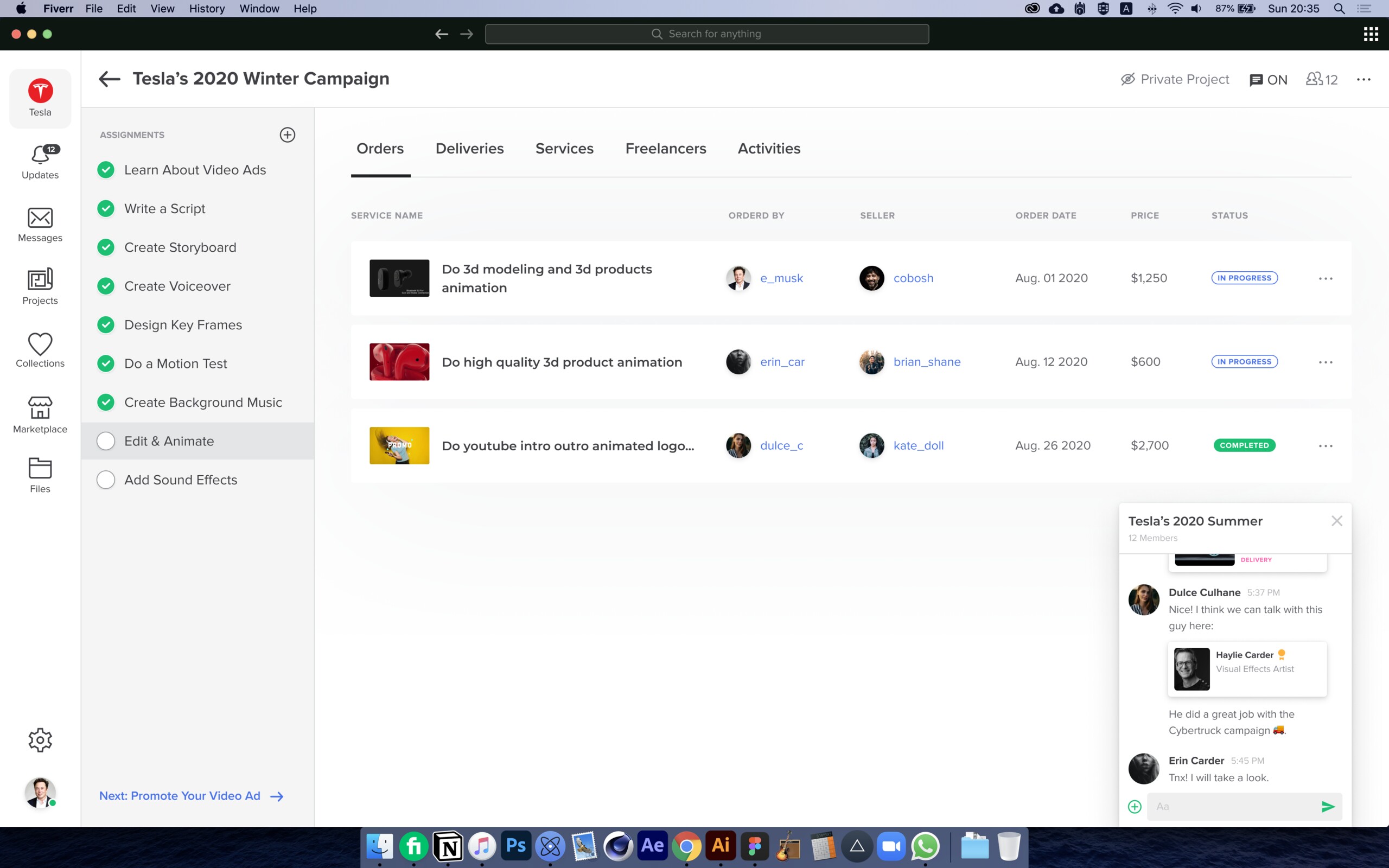This screenshot has width=1389, height=868.
Task: Add a new assignment with plus icon
Action: (x=287, y=135)
